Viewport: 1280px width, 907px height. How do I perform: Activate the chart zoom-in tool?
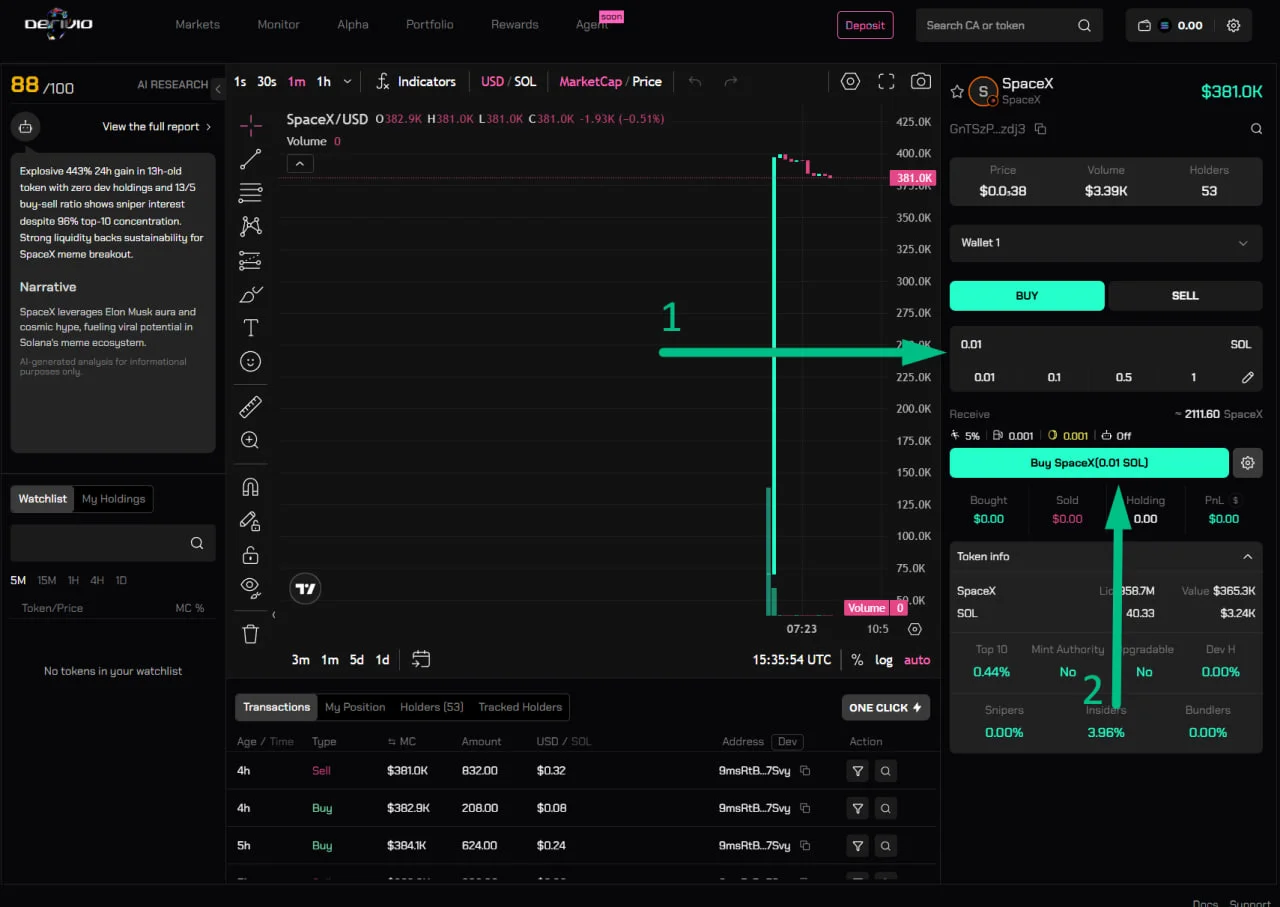click(251, 440)
